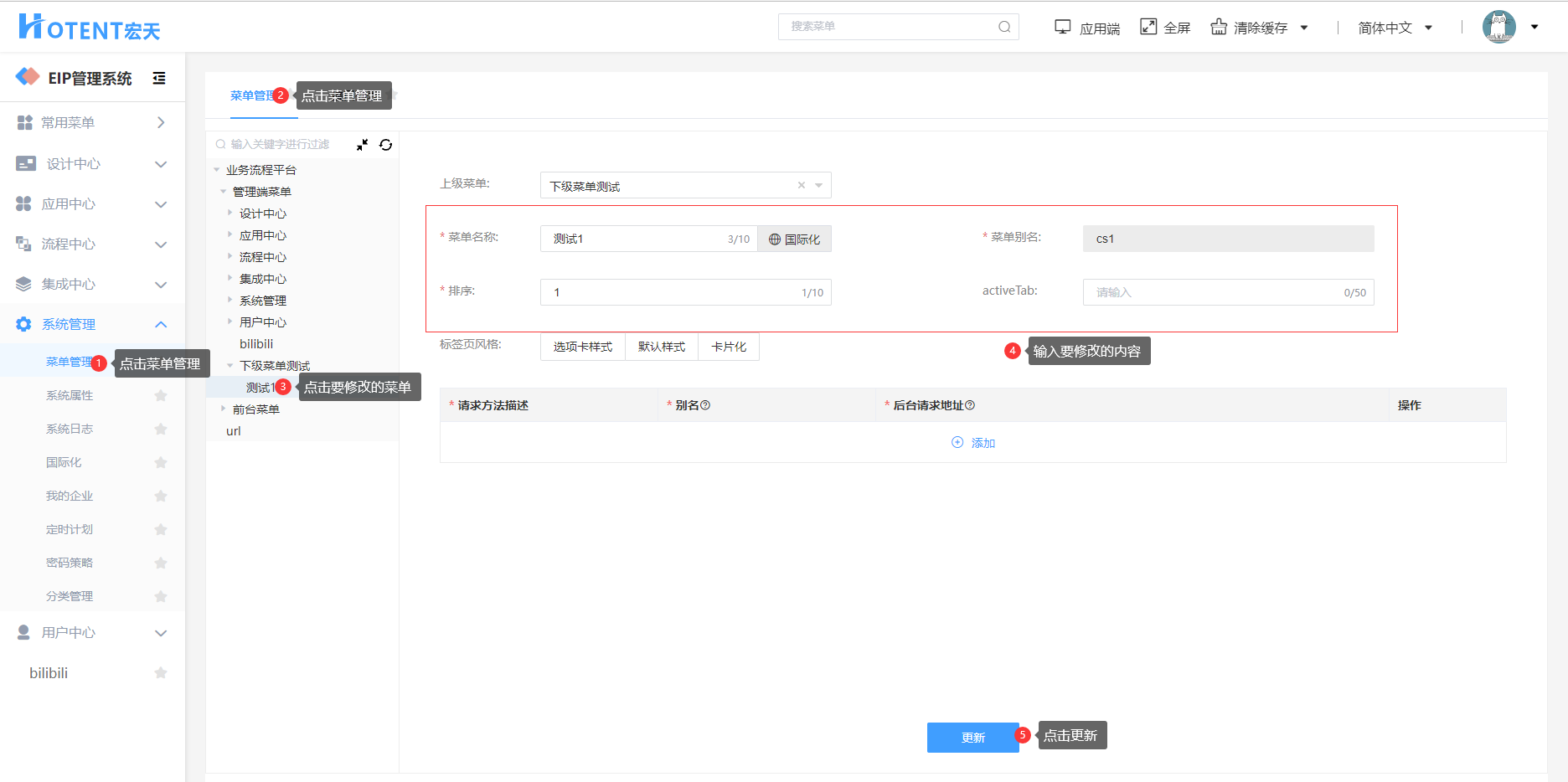Select 定时计划 in the sidebar menu
This screenshot has height=782, width=1568.
70,529
